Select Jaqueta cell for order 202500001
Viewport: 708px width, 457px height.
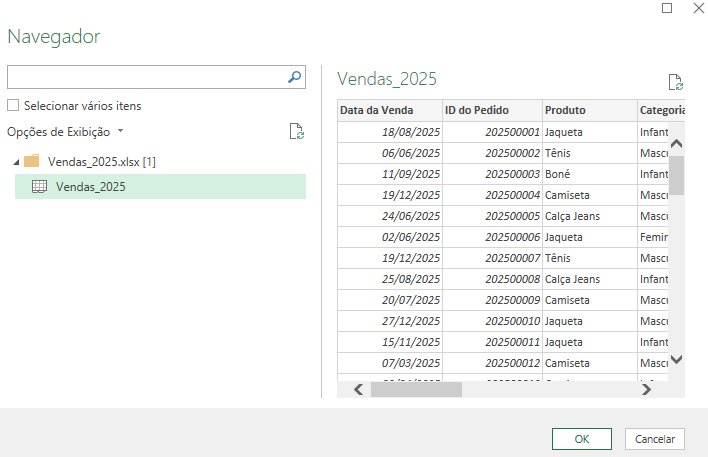point(590,132)
